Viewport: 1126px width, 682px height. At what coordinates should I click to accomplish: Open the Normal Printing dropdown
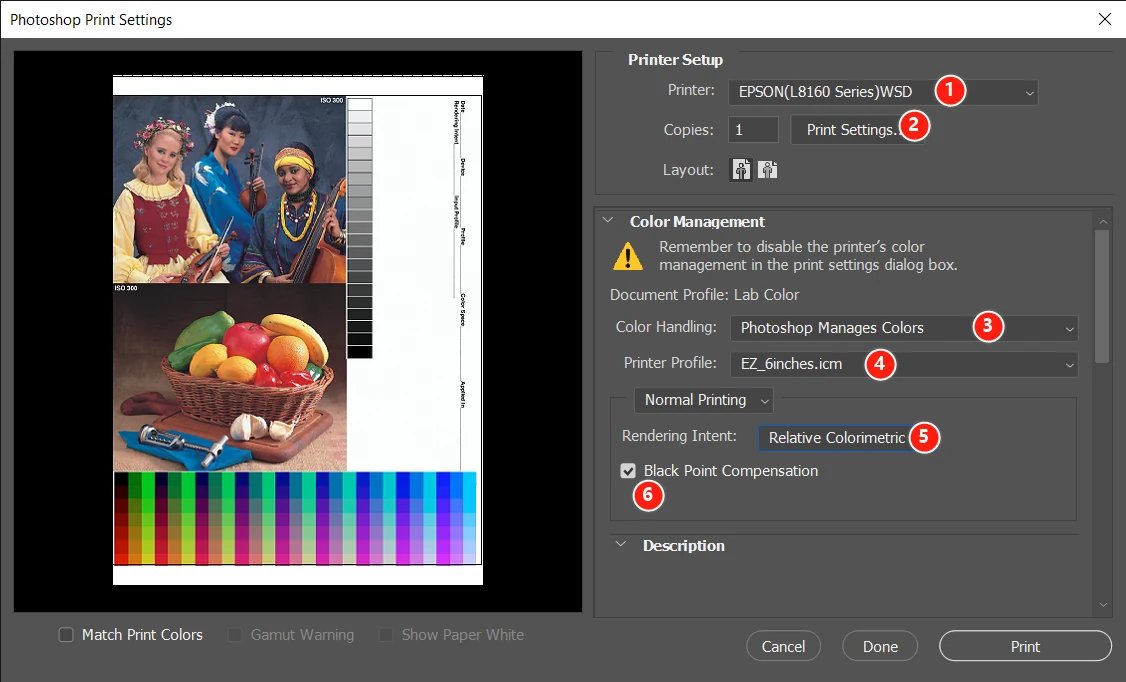703,400
